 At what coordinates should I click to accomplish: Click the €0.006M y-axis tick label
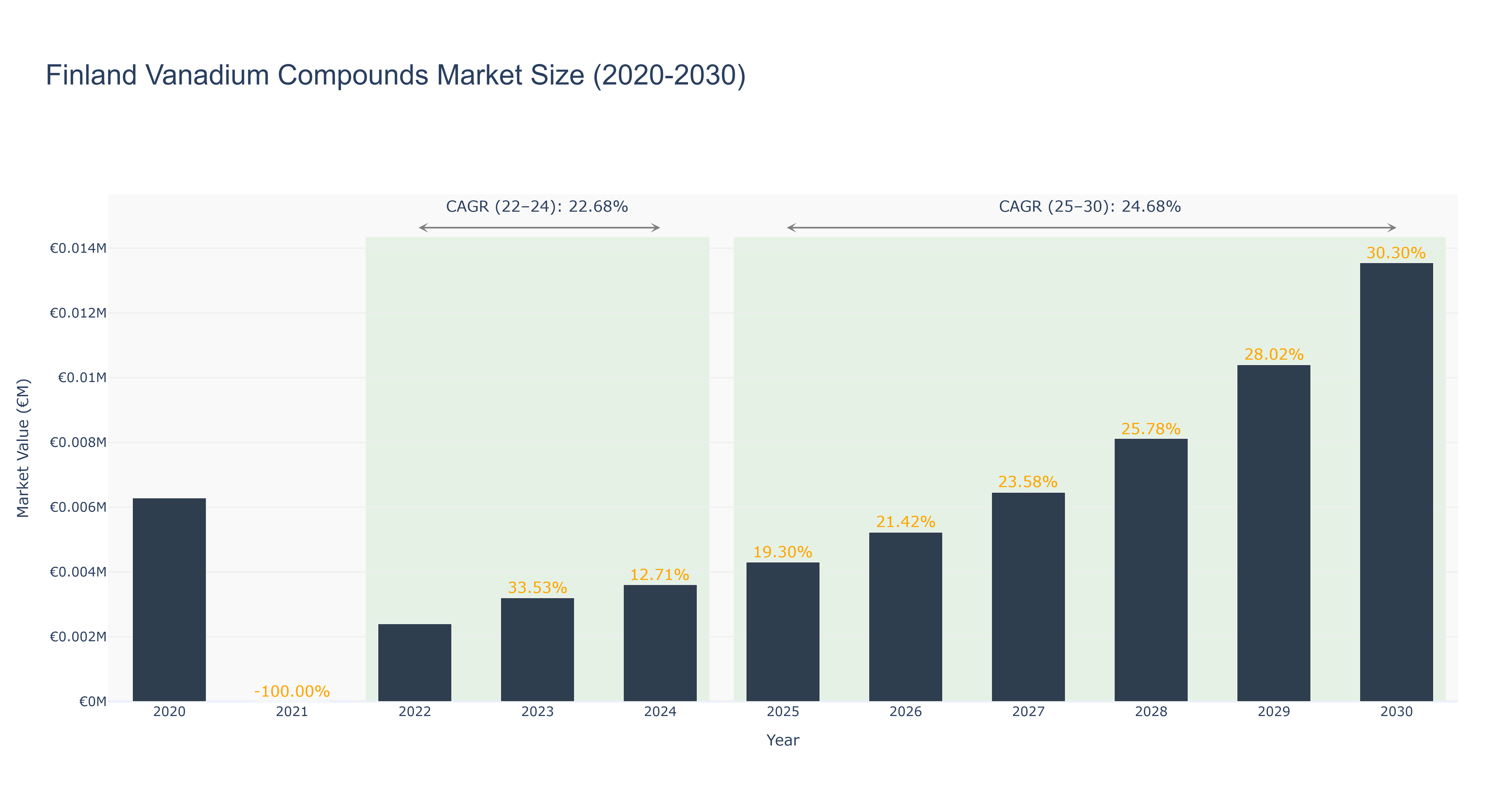pos(78,507)
